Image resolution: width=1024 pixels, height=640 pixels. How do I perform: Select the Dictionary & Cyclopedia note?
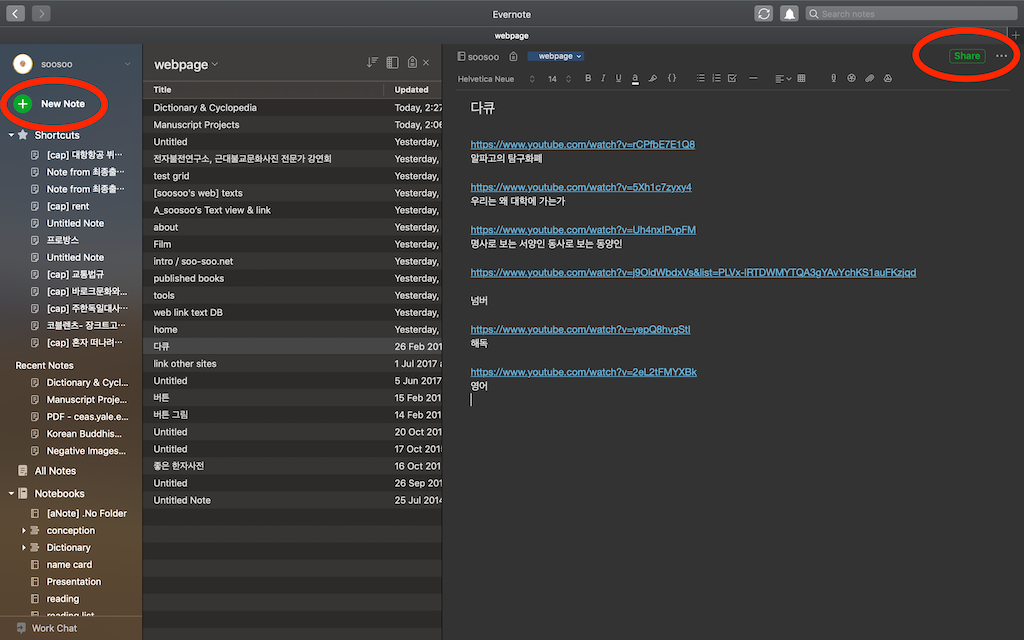[293, 108]
